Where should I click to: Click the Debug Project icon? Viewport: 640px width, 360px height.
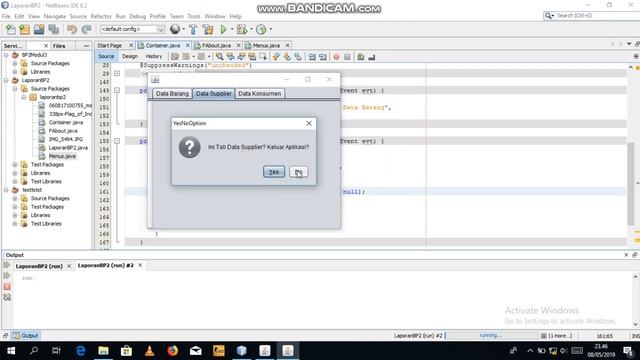pos(242,29)
